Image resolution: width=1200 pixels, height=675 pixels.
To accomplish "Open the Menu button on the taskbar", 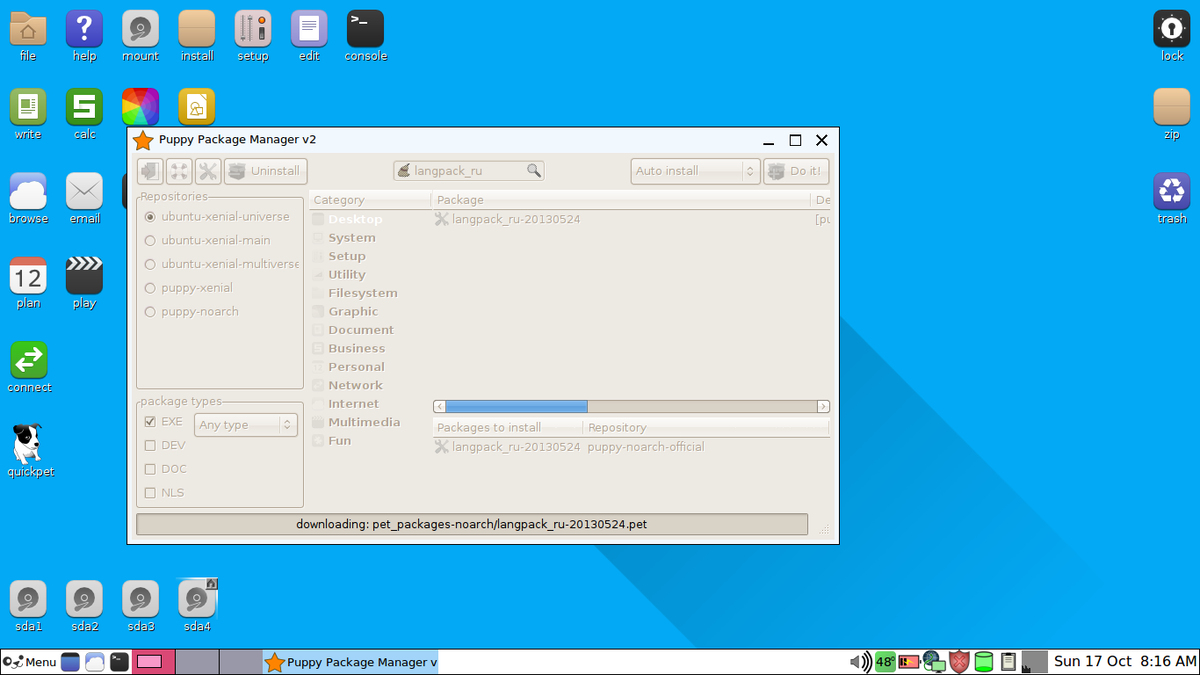I will click(x=30, y=662).
